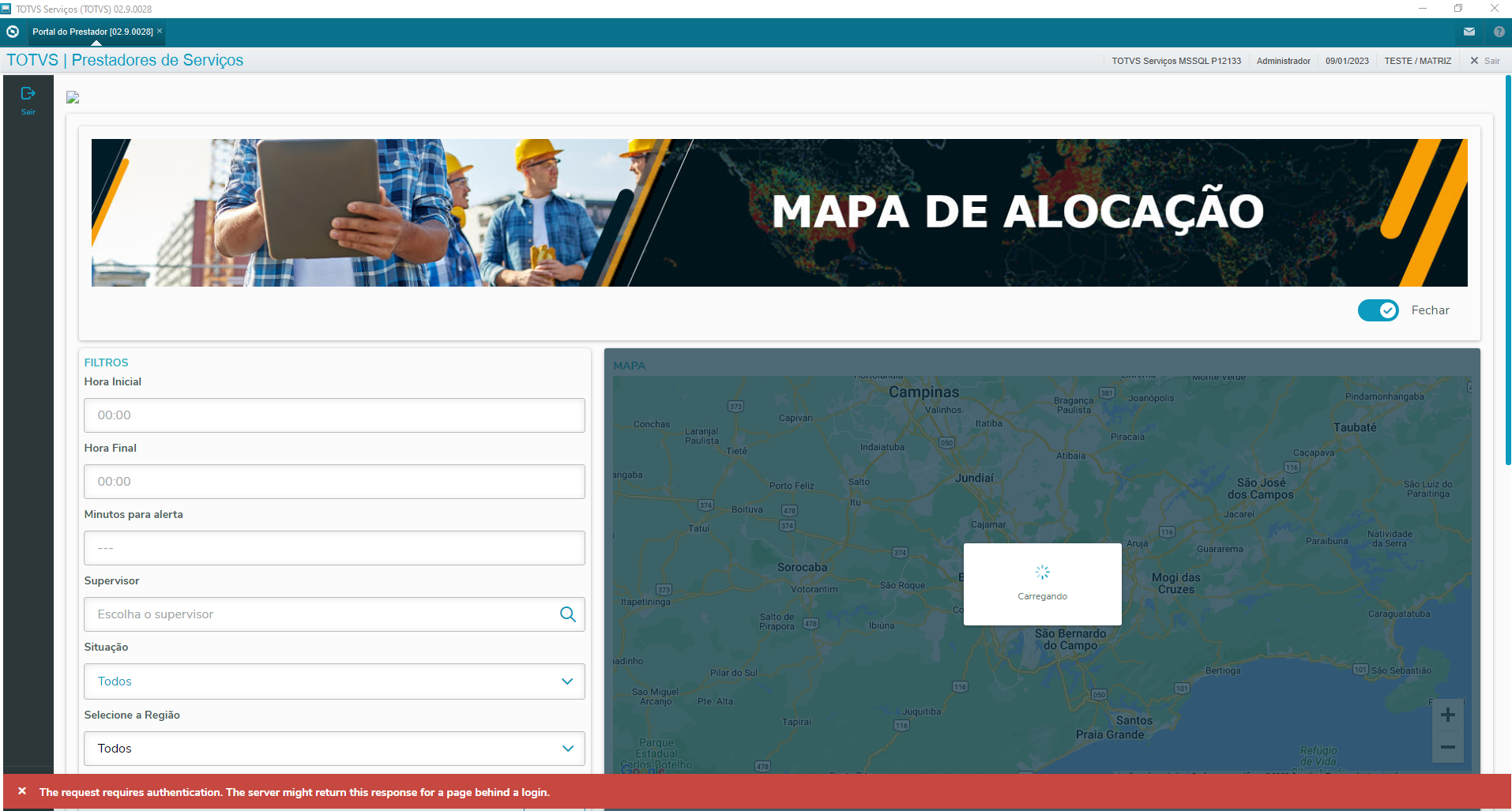The height and width of the screenshot is (811, 1512).
Task: Click the Hora Inicial input field
Action: [334, 415]
